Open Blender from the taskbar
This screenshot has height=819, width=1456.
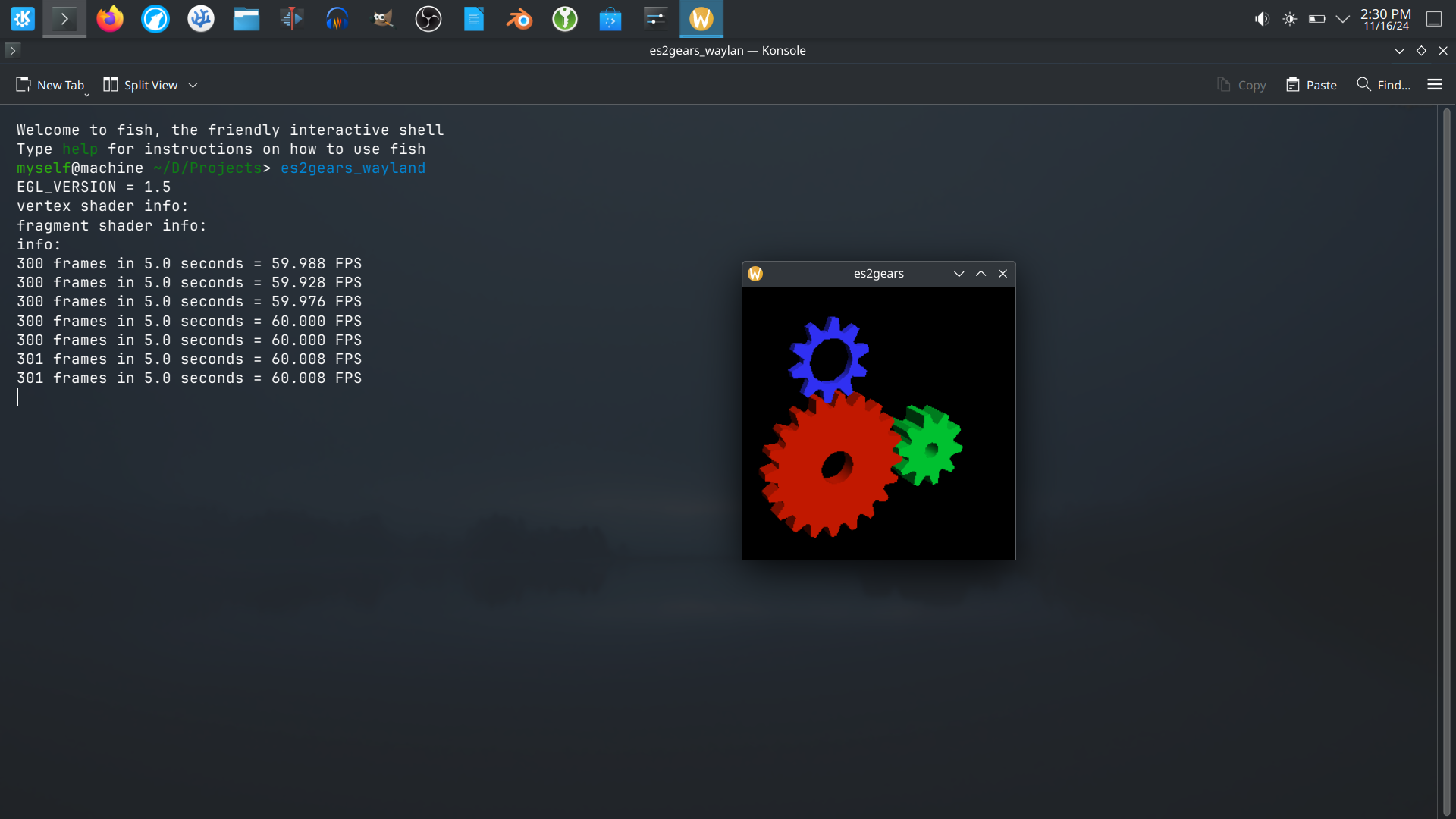[519, 19]
